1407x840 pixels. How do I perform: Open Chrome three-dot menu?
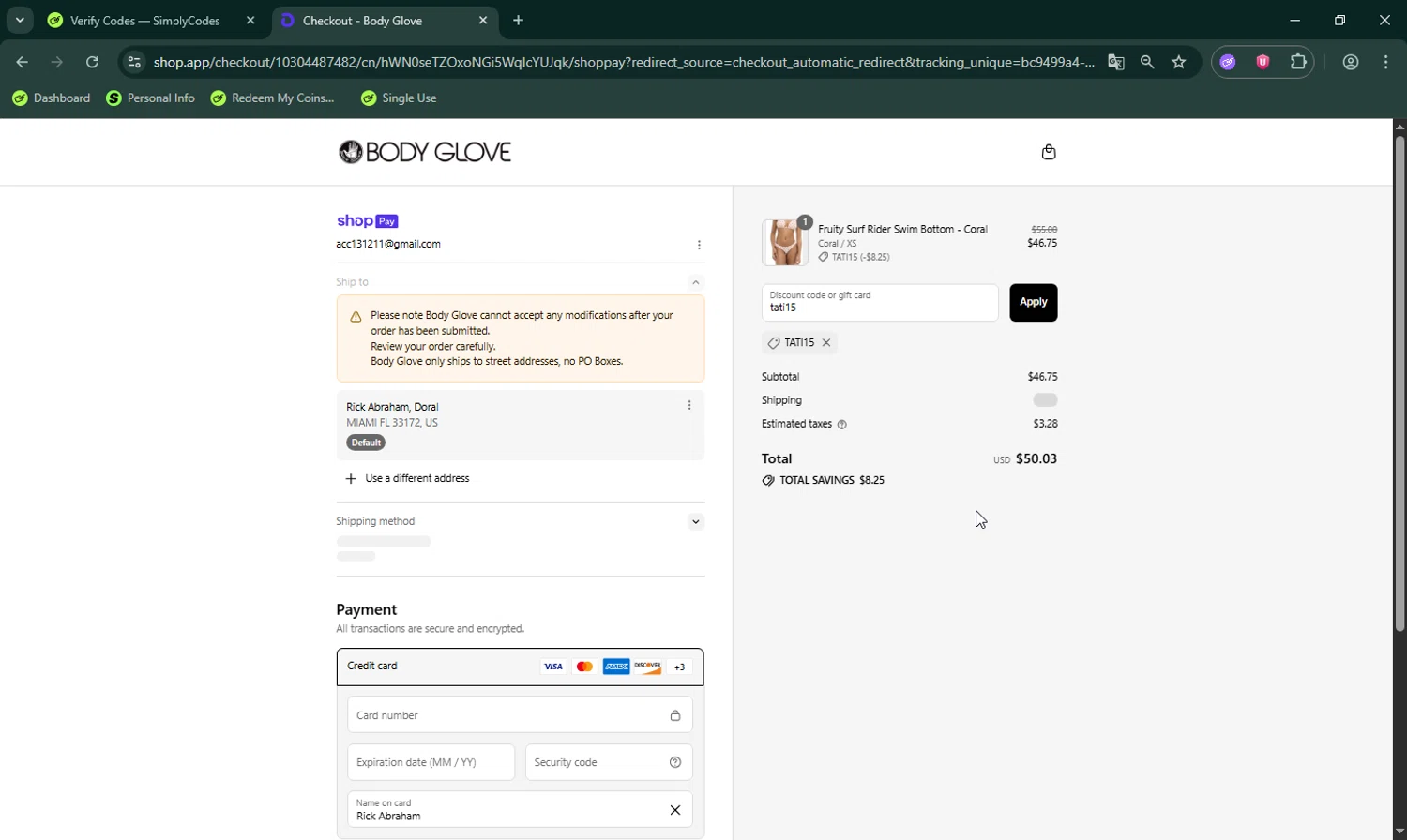pos(1386,62)
